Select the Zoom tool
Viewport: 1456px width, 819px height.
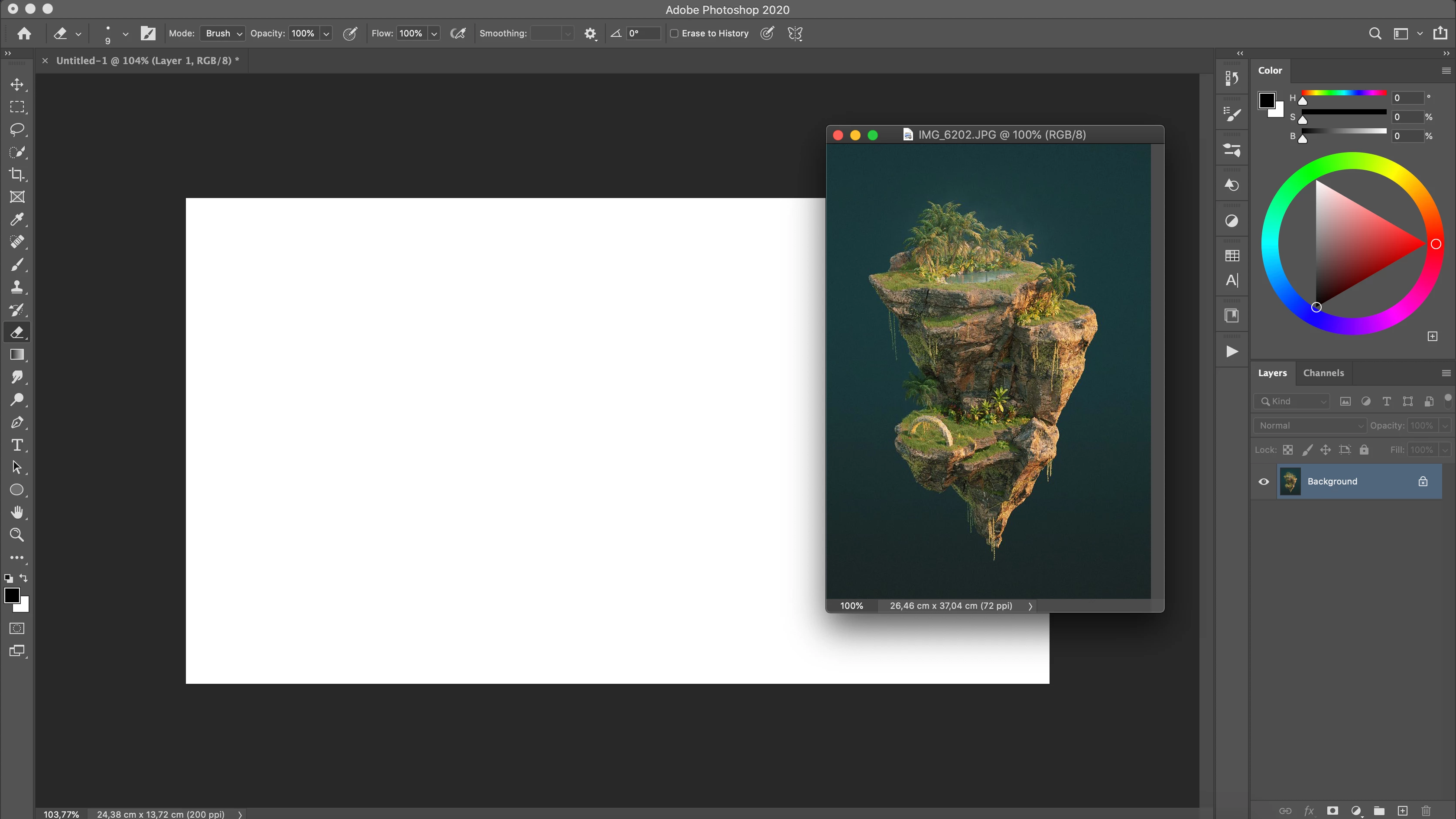pyautogui.click(x=17, y=535)
